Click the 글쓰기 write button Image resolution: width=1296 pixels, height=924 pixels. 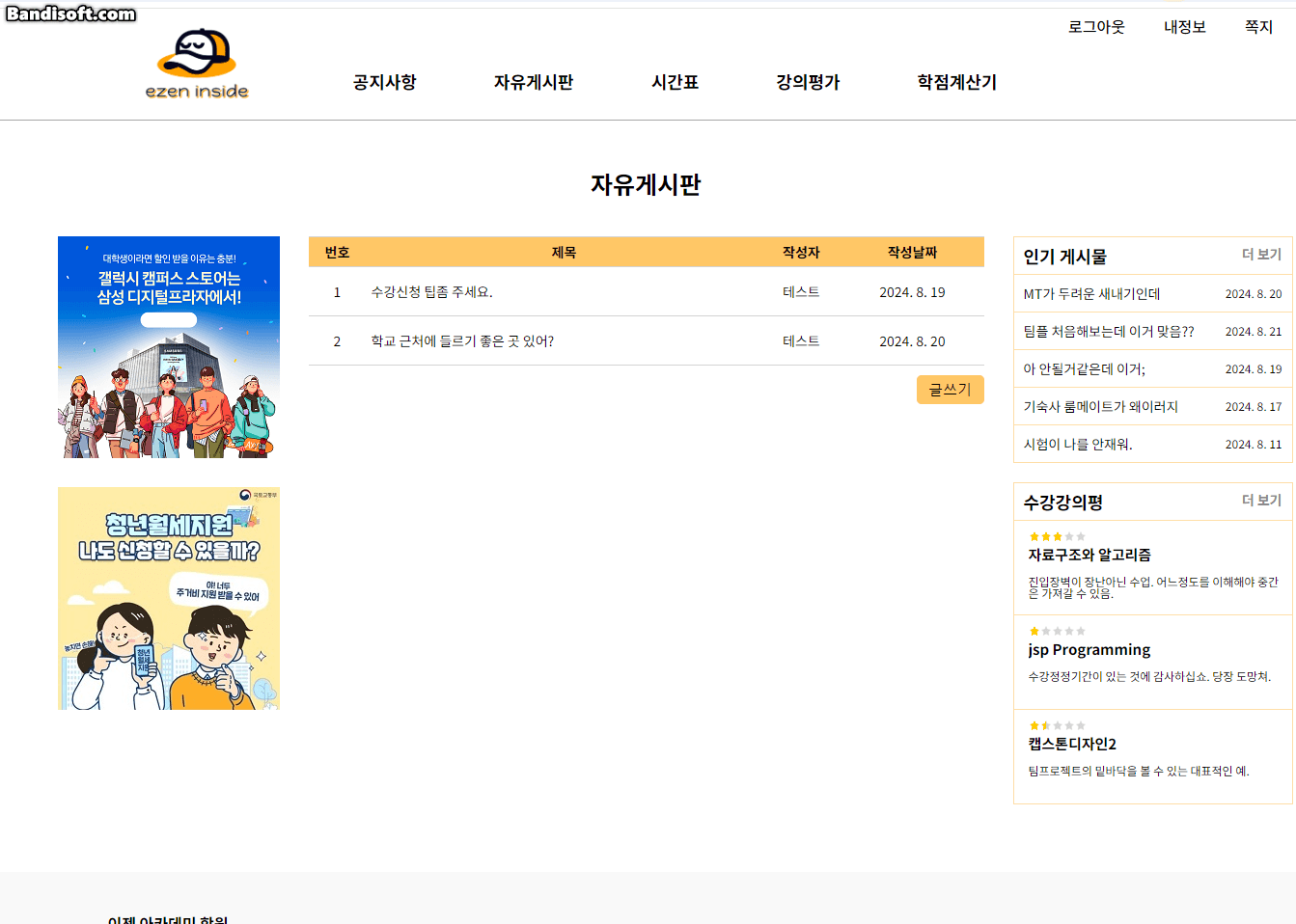[951, 390]
